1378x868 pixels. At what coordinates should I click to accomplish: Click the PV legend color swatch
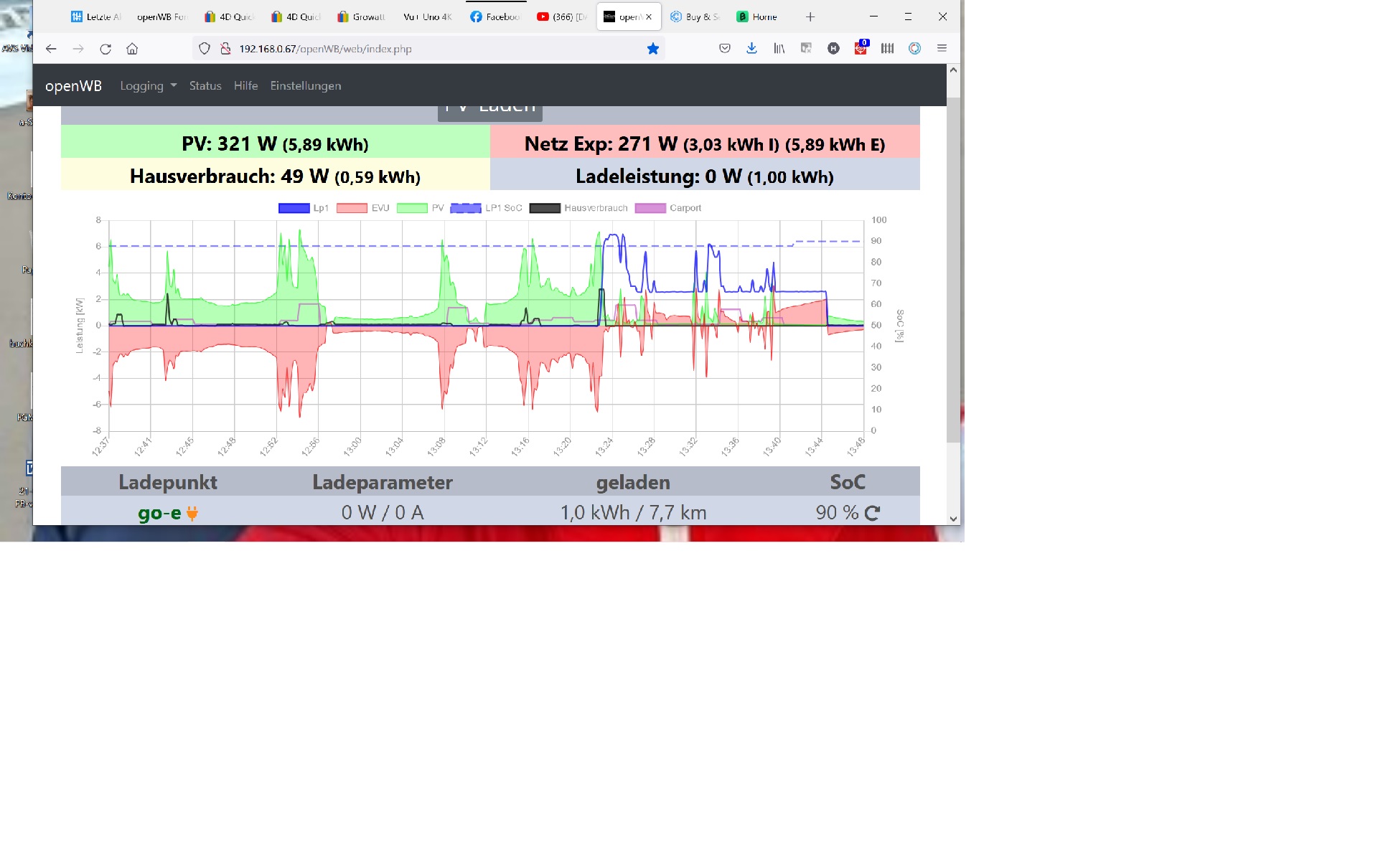pyautogui.click(x=412, y=208)
